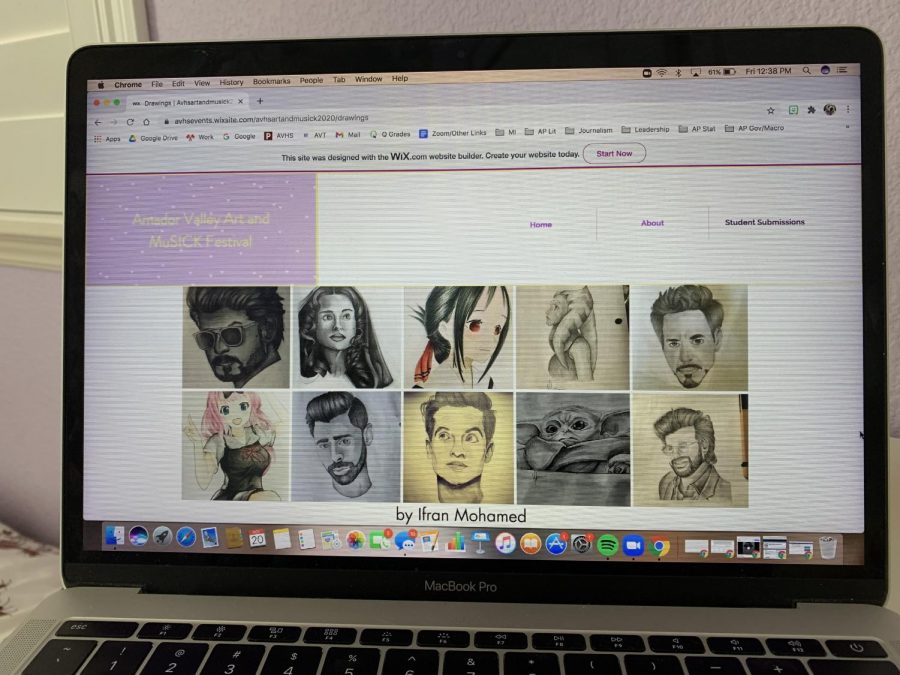The width and height of the screenshot is (900, 675).
Task: Open the Trash in the Dock
Action: 827,548
